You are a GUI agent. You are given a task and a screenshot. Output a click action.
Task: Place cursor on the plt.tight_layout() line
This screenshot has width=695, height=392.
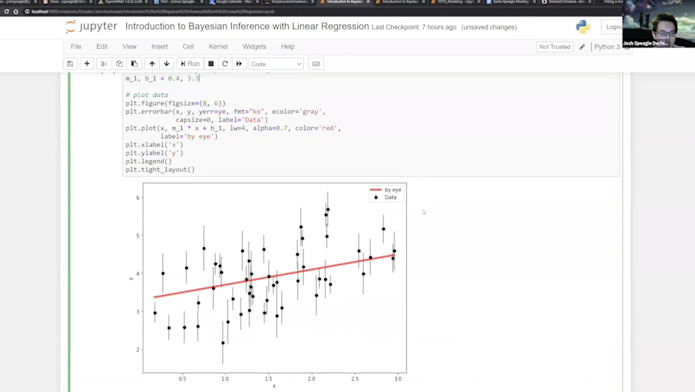(x=160, y=170)
